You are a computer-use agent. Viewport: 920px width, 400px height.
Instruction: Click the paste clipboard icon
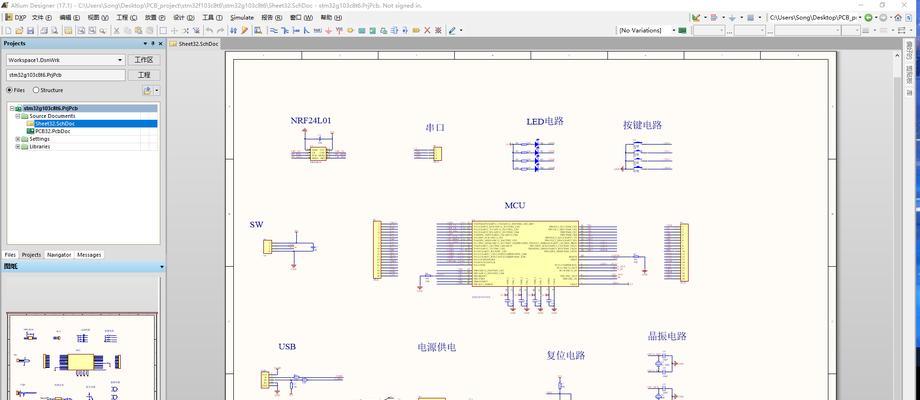pos(138,30)
